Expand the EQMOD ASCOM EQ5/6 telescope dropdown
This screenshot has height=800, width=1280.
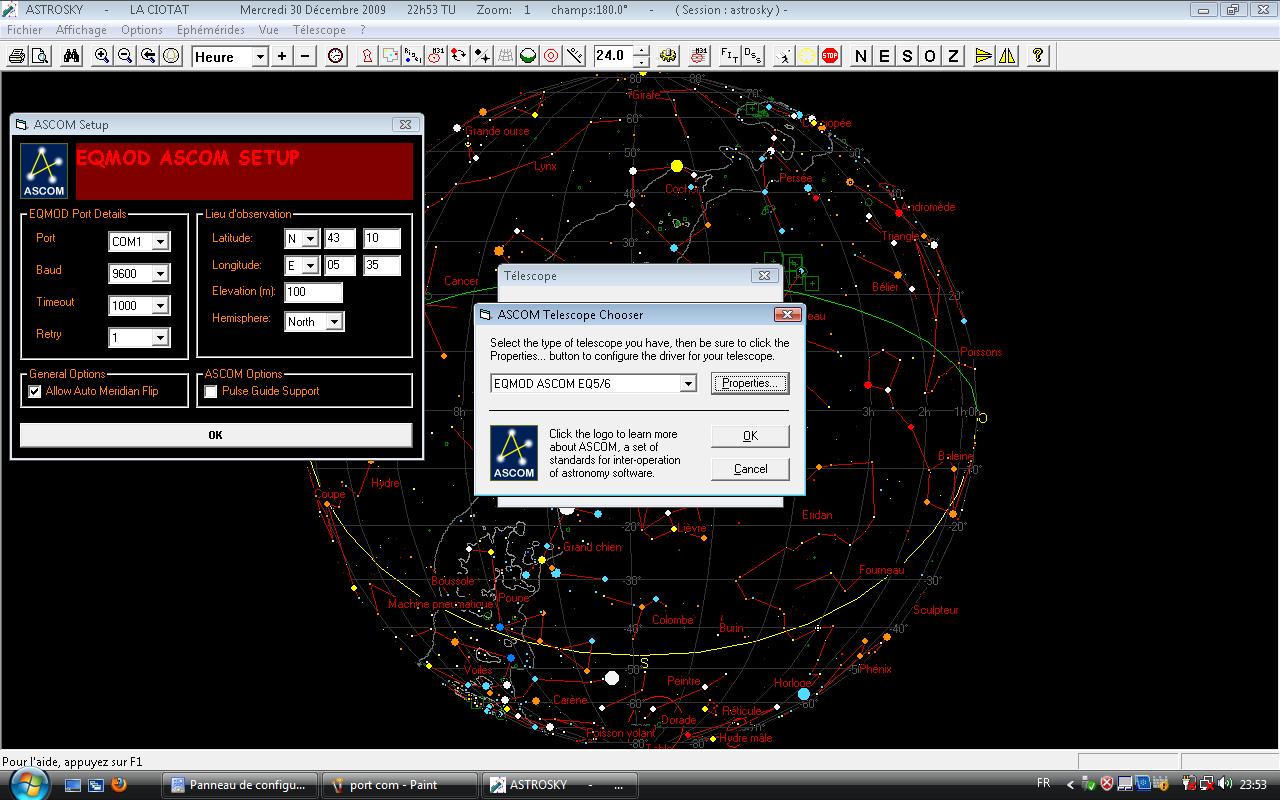(x=688, y=384)
